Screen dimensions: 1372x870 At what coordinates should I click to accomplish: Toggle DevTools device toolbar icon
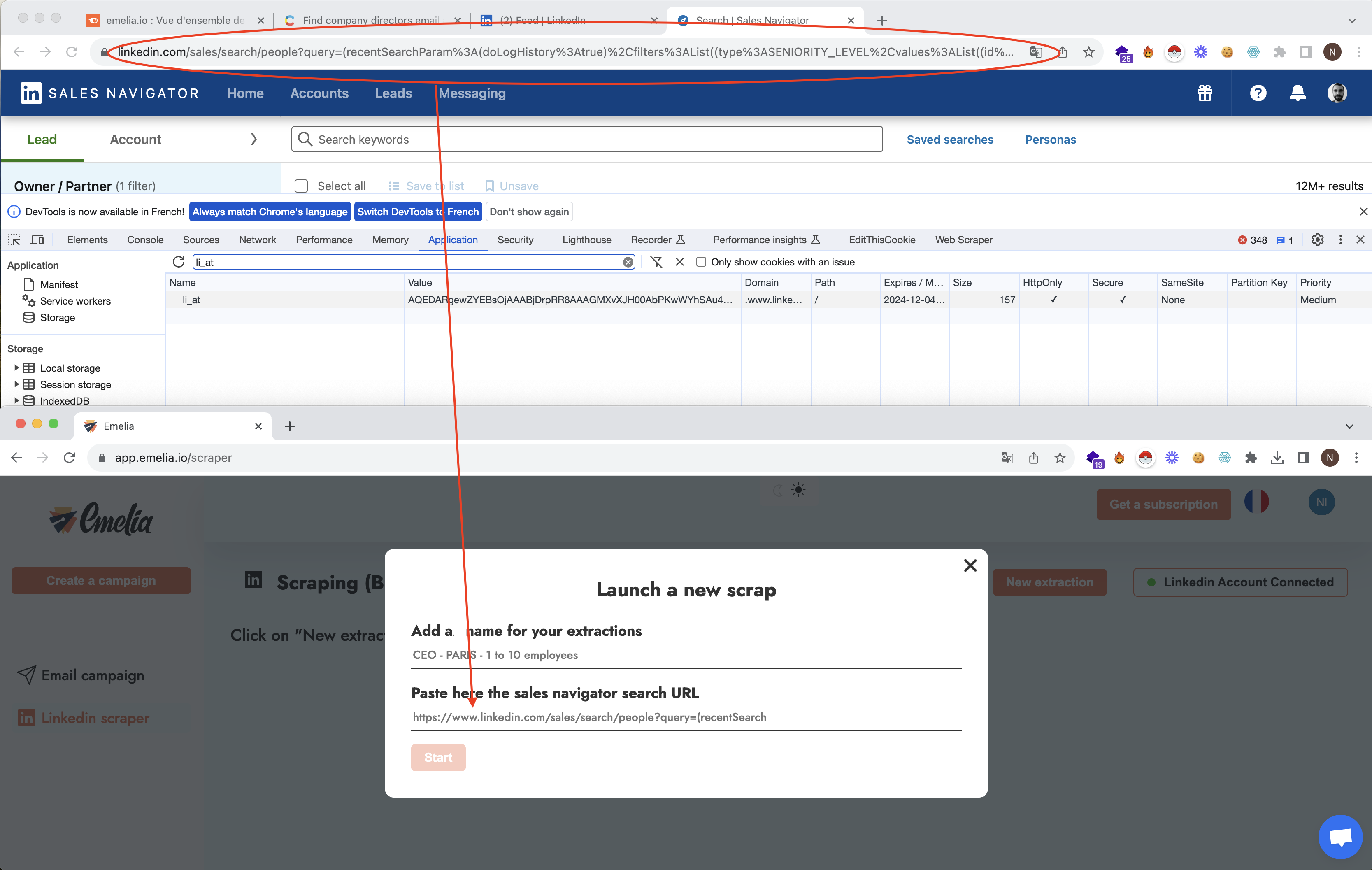coord(37,240)
